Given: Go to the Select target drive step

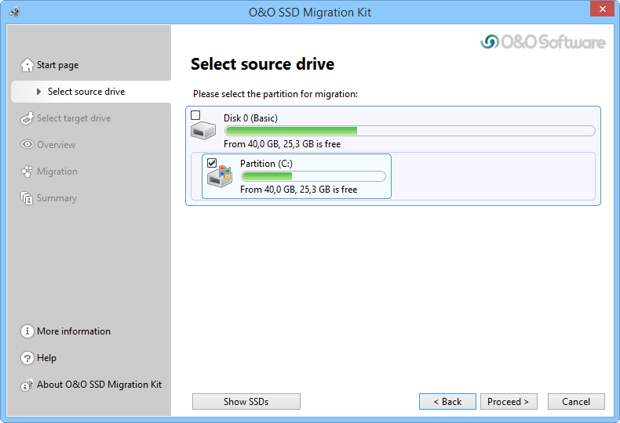Looking at the screenshot, I should pos(74,118).
